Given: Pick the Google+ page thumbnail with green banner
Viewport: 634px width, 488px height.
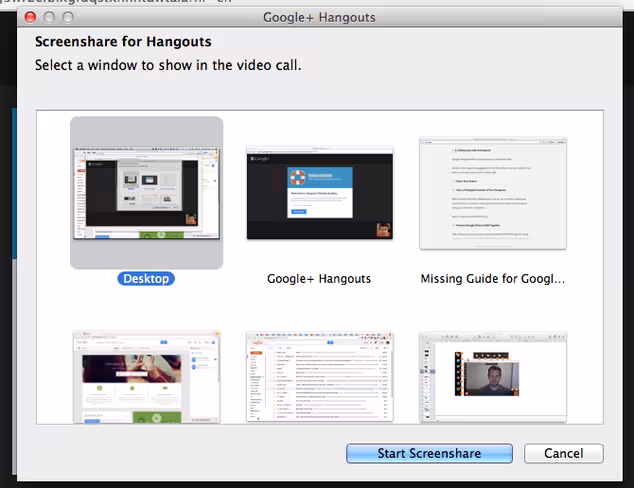Looking at the screenshot, I should pos(146,377).
